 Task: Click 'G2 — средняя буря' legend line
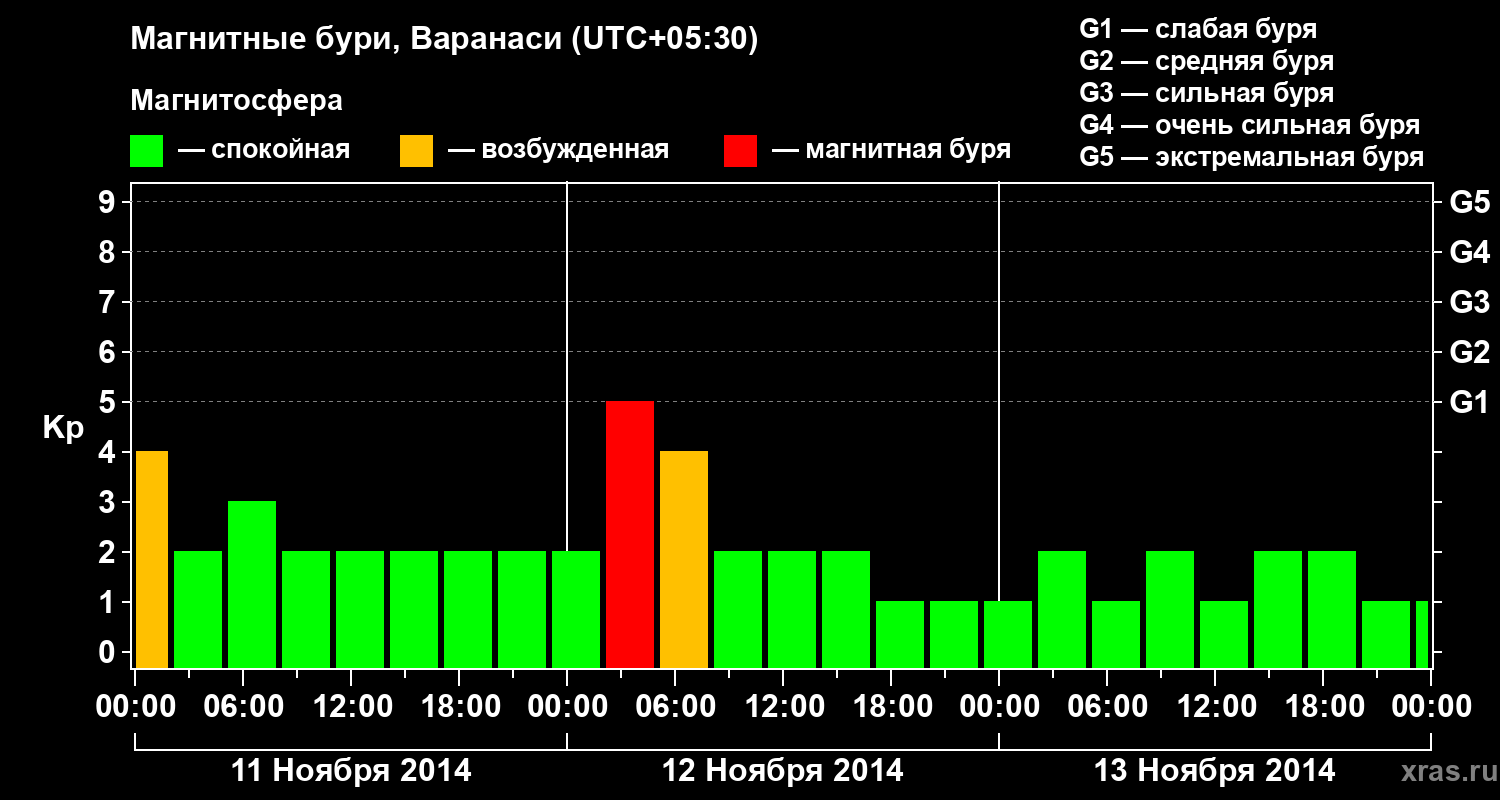[1206, 61]
